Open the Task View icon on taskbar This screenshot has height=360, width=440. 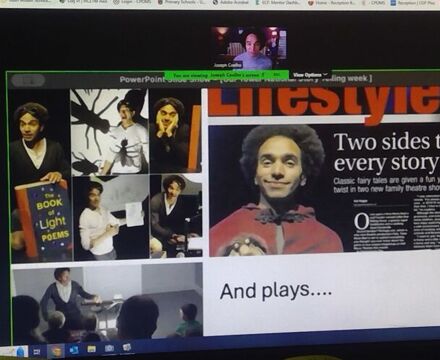36,351
